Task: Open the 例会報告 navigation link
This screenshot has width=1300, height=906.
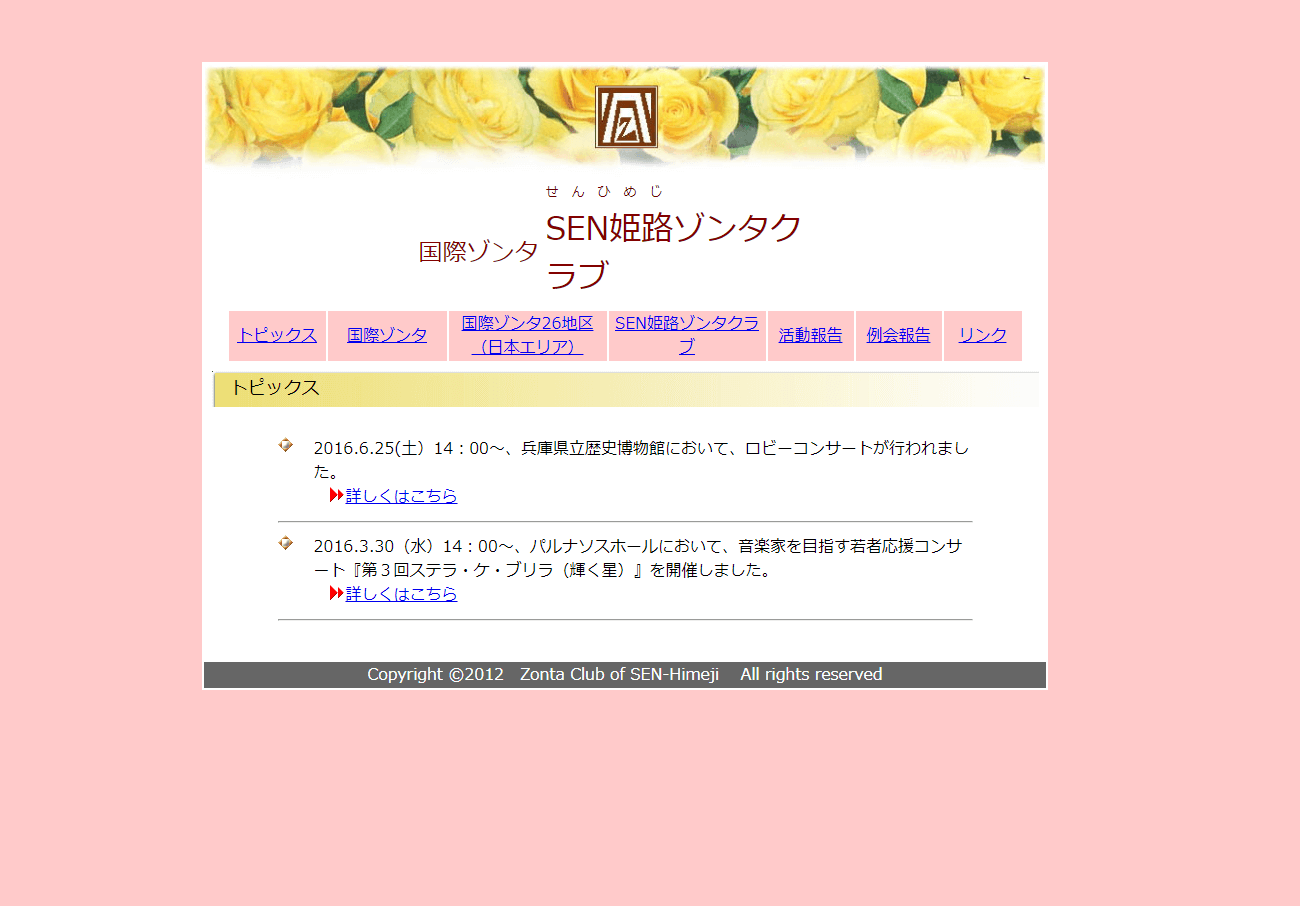Action: click(899, 335)
